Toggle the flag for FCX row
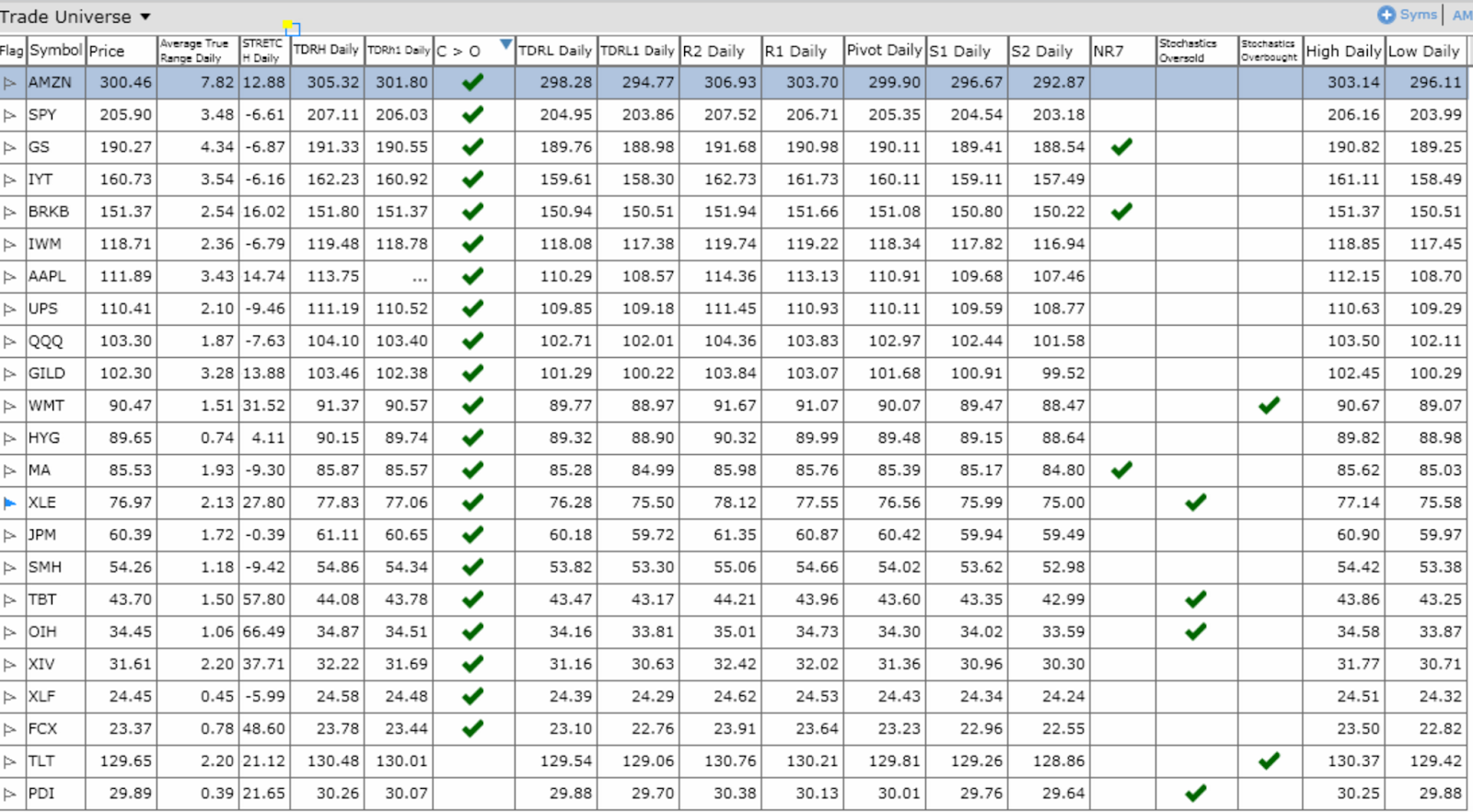Screen dimensions: 1473x812 10,729
